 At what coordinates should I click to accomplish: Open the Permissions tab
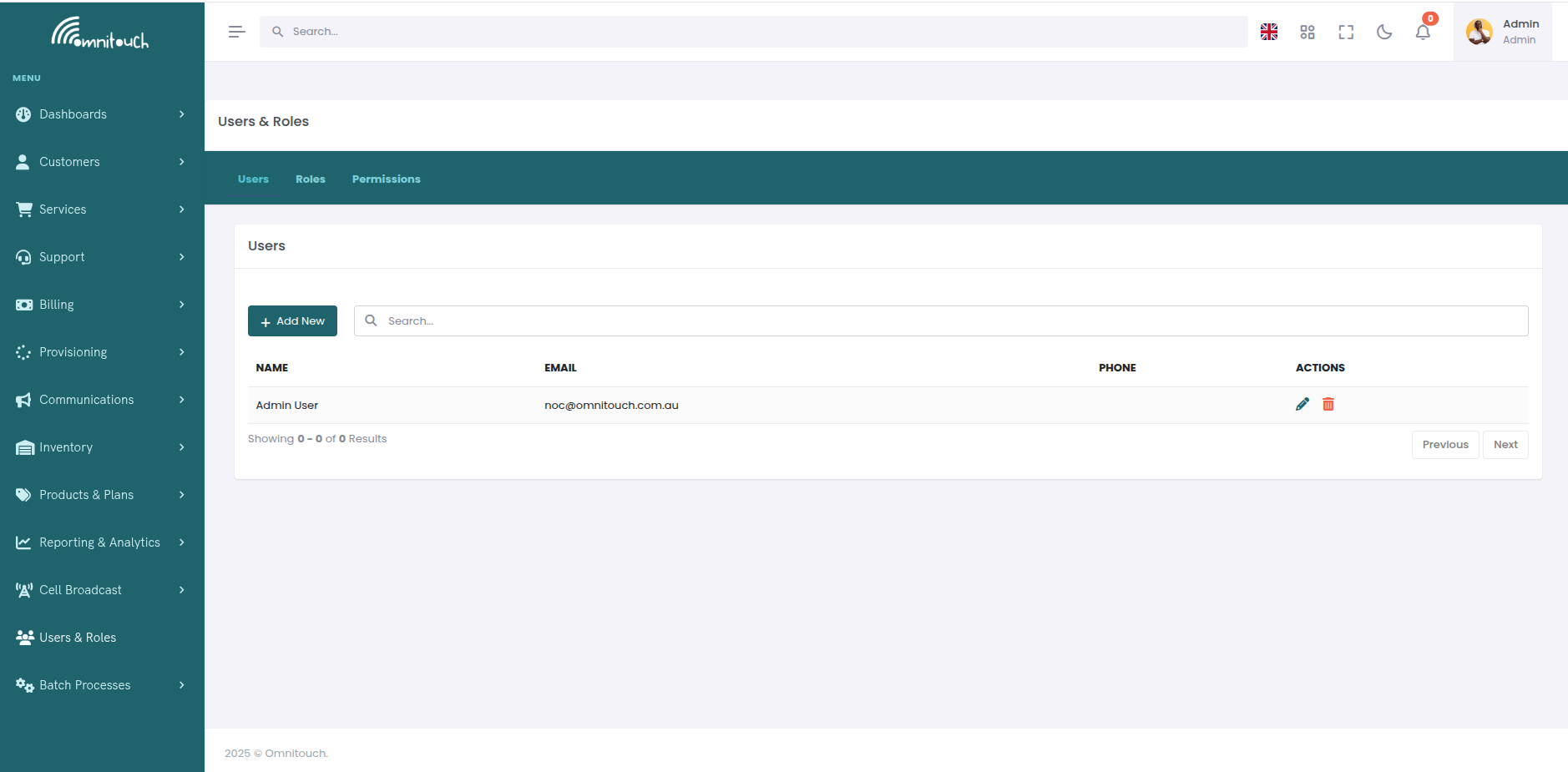386,179
